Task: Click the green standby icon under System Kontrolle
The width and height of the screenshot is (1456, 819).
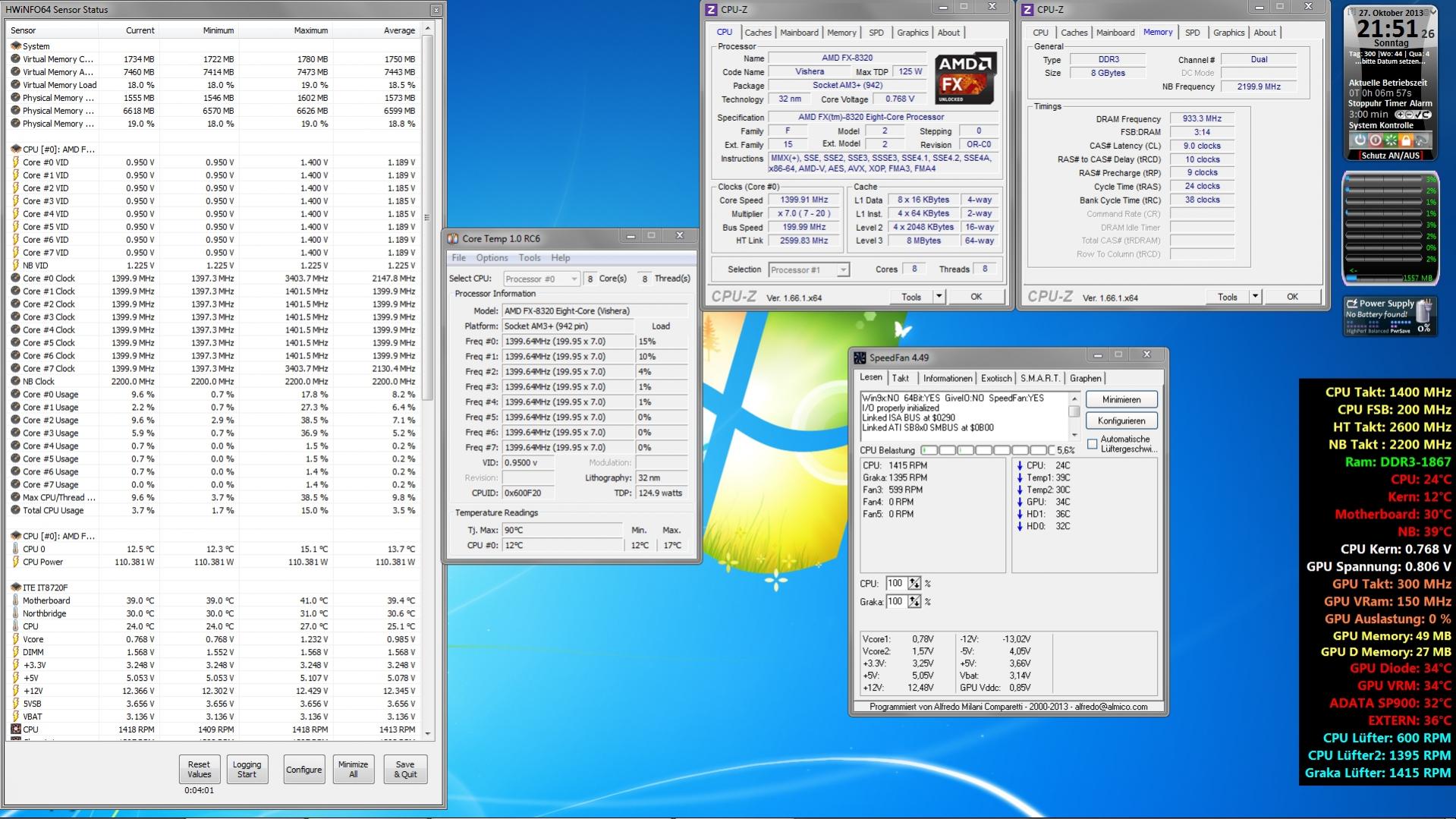Action: pyautogui.click(x=1391, y=140)
